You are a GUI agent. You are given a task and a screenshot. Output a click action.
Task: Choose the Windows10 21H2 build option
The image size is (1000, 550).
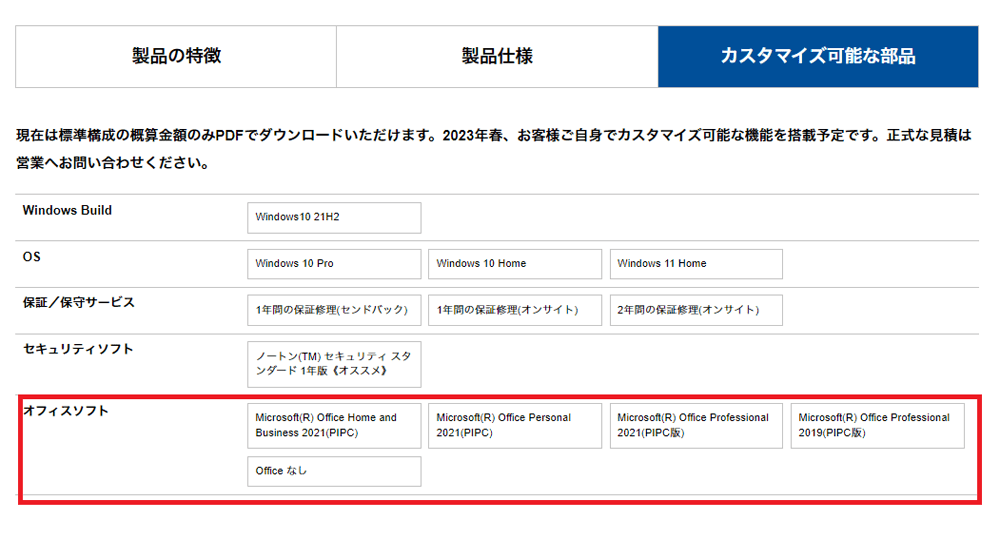(x=334, y=218)
